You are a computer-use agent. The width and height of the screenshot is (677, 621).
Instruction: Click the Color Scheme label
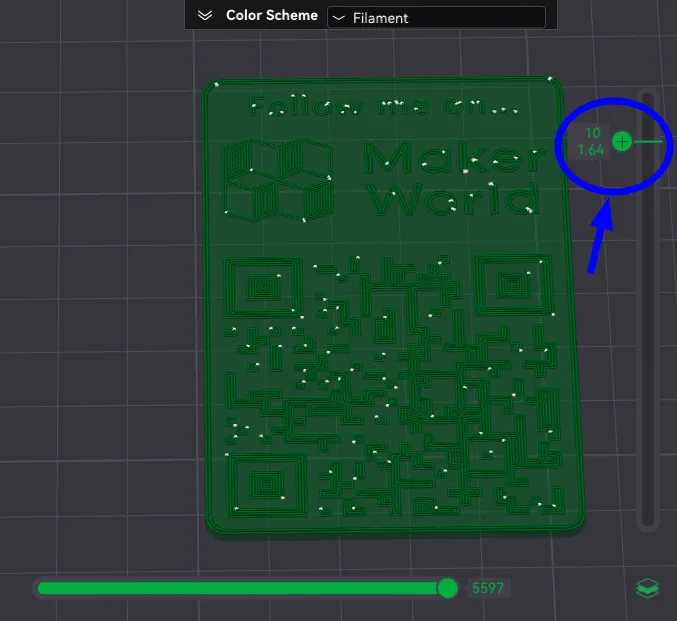point(272,16)
